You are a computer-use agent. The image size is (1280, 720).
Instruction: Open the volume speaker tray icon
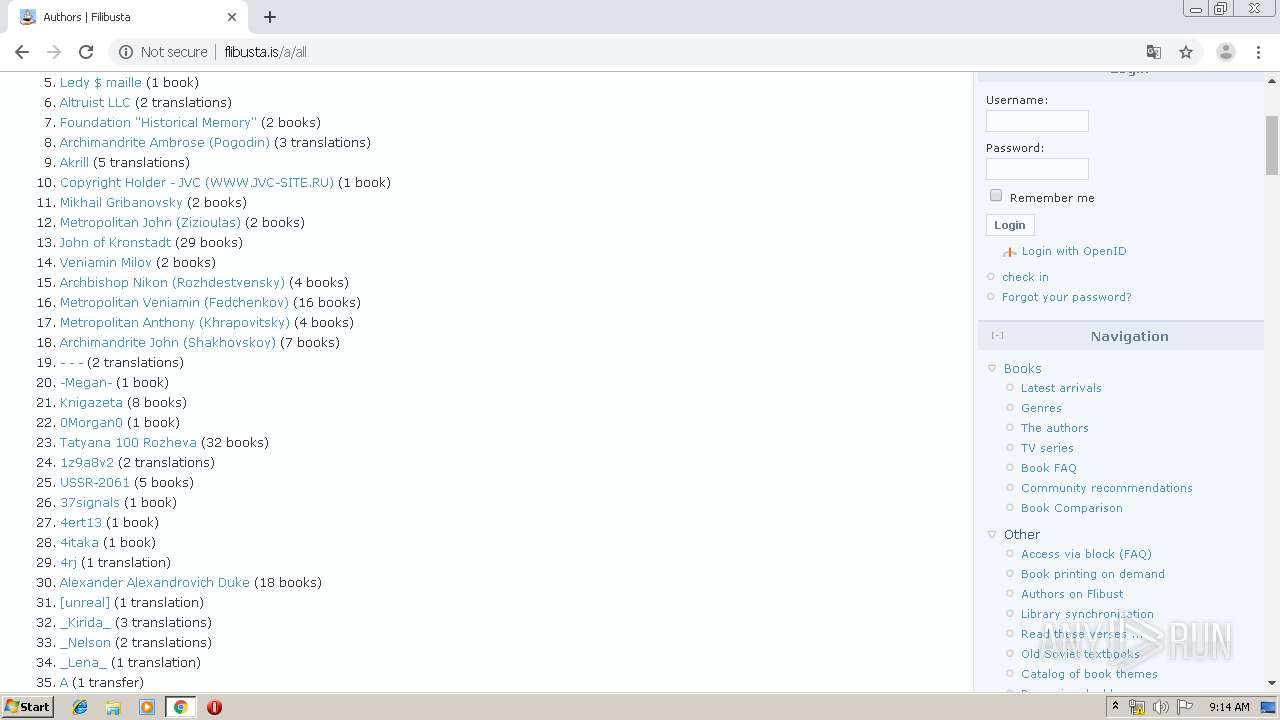click(1160, 707)
